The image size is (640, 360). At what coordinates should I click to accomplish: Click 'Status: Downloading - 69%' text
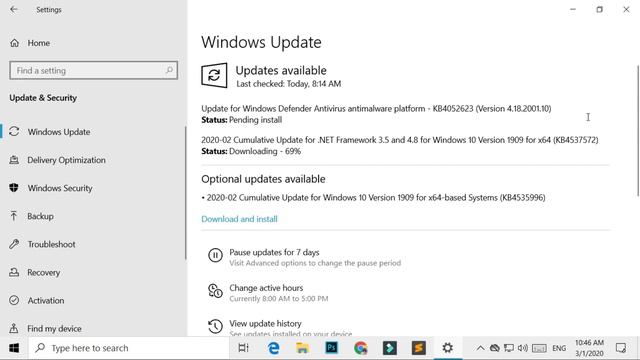pyautogui.click(x=251, y=151)
